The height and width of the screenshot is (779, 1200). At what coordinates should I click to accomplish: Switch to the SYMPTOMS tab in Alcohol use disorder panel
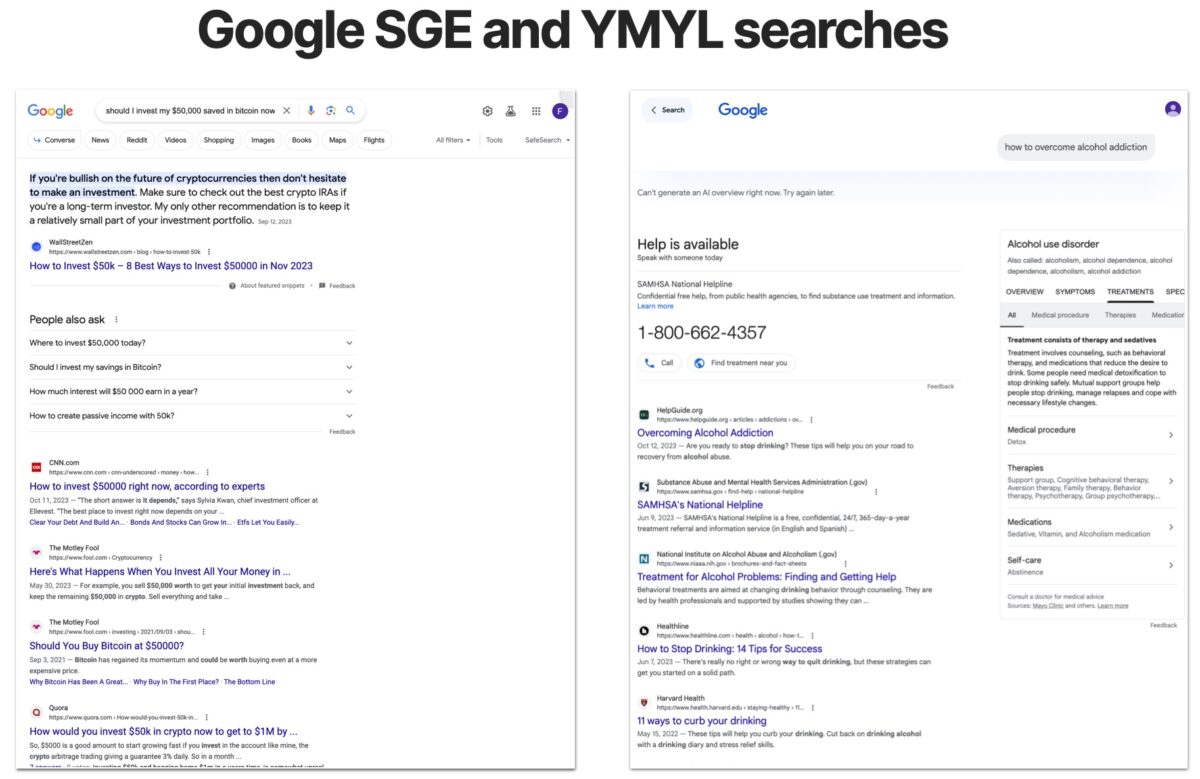1078,291
